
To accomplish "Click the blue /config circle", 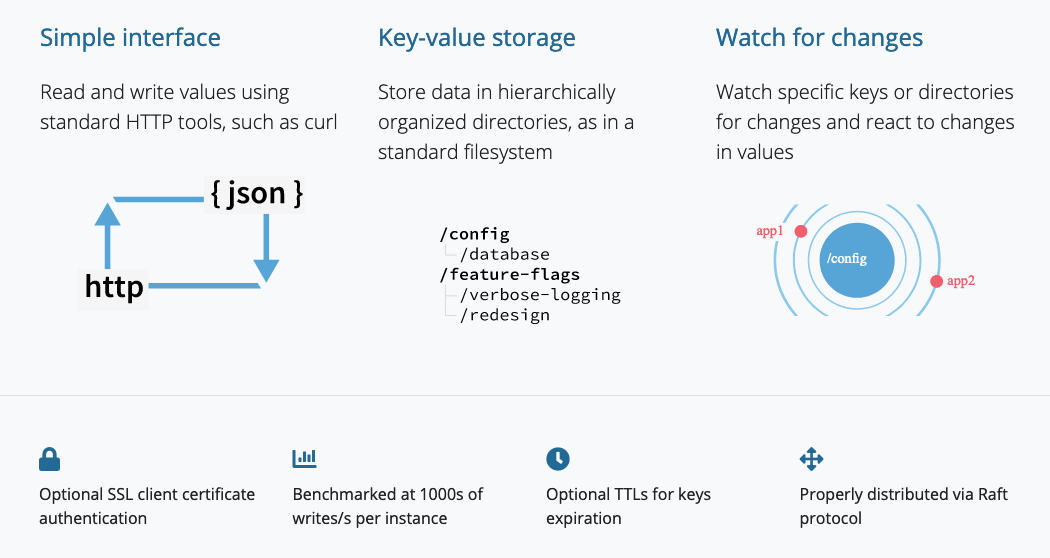I will 851,259.
